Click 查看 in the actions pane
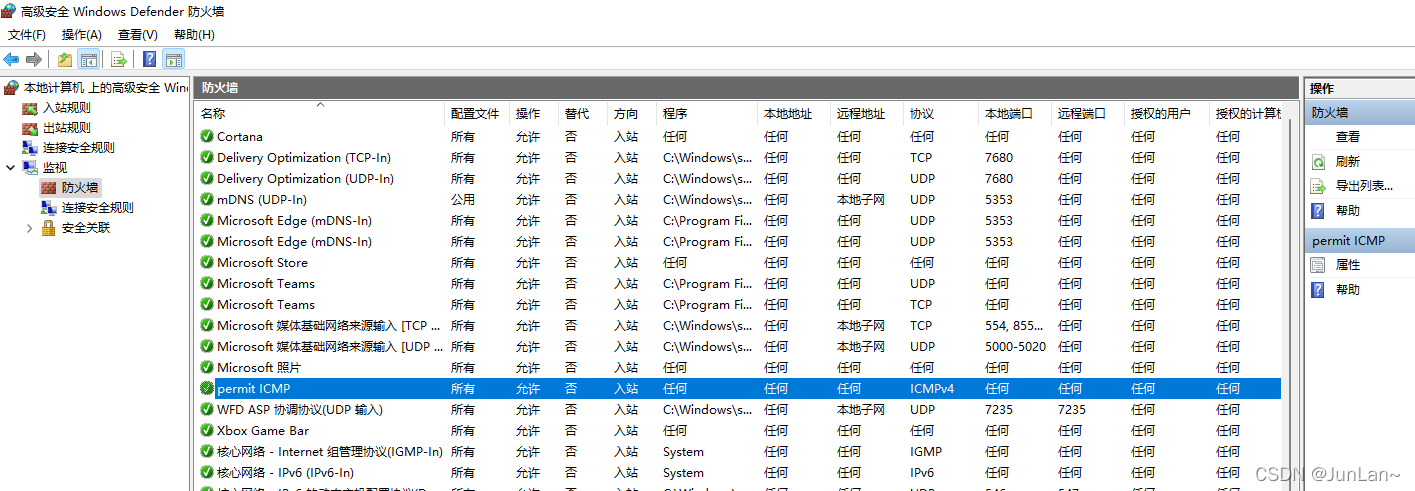The image size is (1415, 491). click(1348, 137)
